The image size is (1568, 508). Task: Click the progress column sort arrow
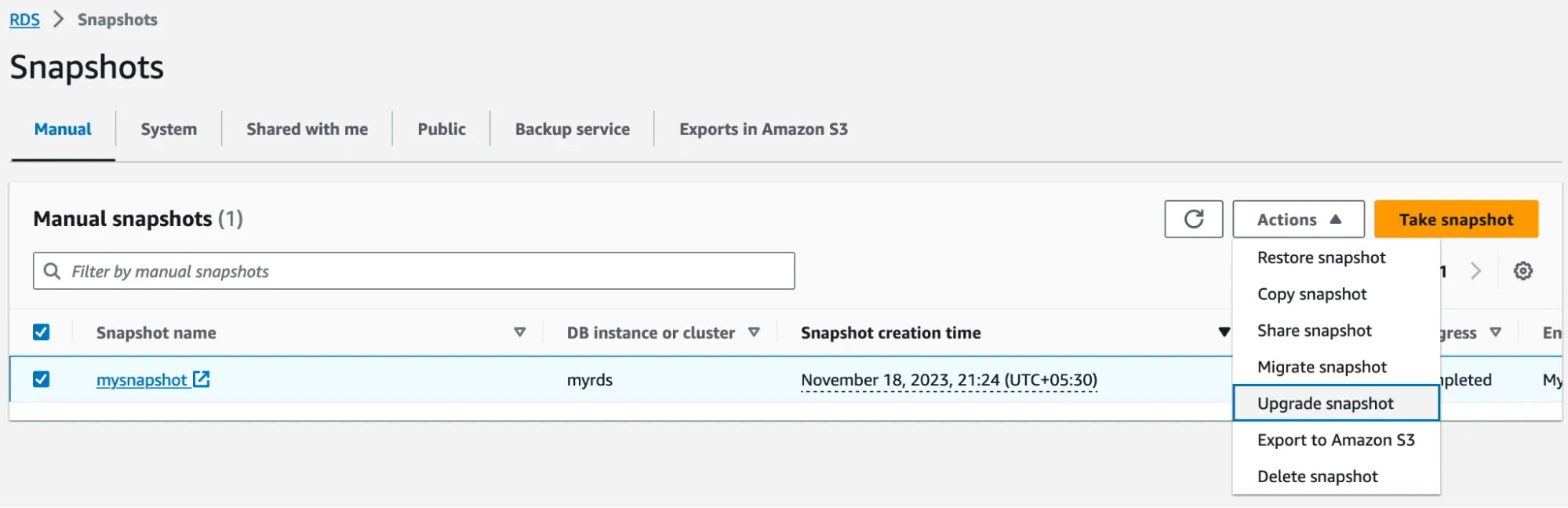coord(1497,332)
